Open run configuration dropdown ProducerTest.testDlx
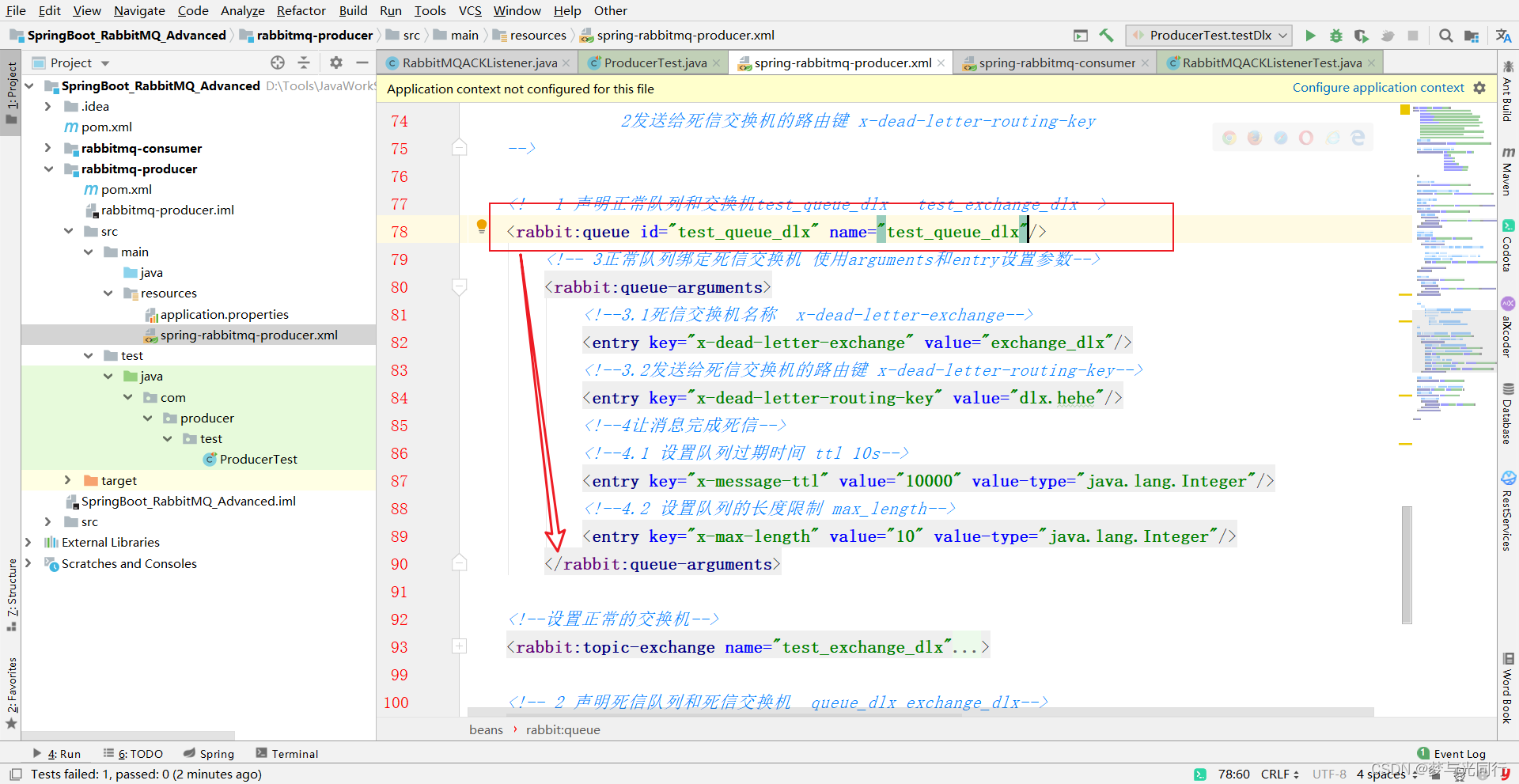 pyautogui.click(x=1210, y=36)
